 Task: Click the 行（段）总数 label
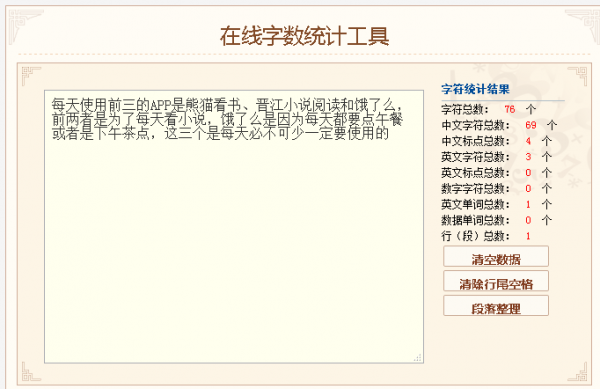(x=475, y=236)
